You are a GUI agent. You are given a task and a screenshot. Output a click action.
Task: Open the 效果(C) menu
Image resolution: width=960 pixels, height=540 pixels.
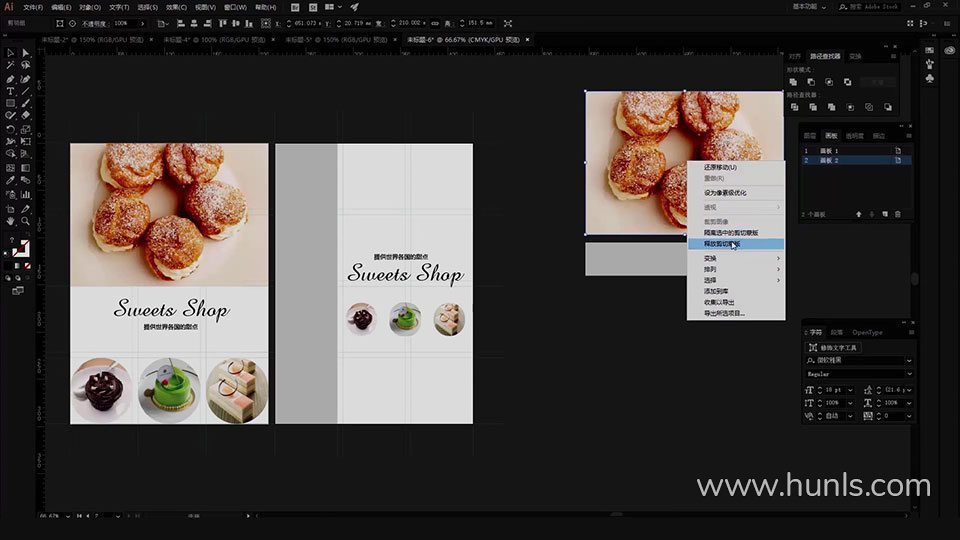pos(176,7)
